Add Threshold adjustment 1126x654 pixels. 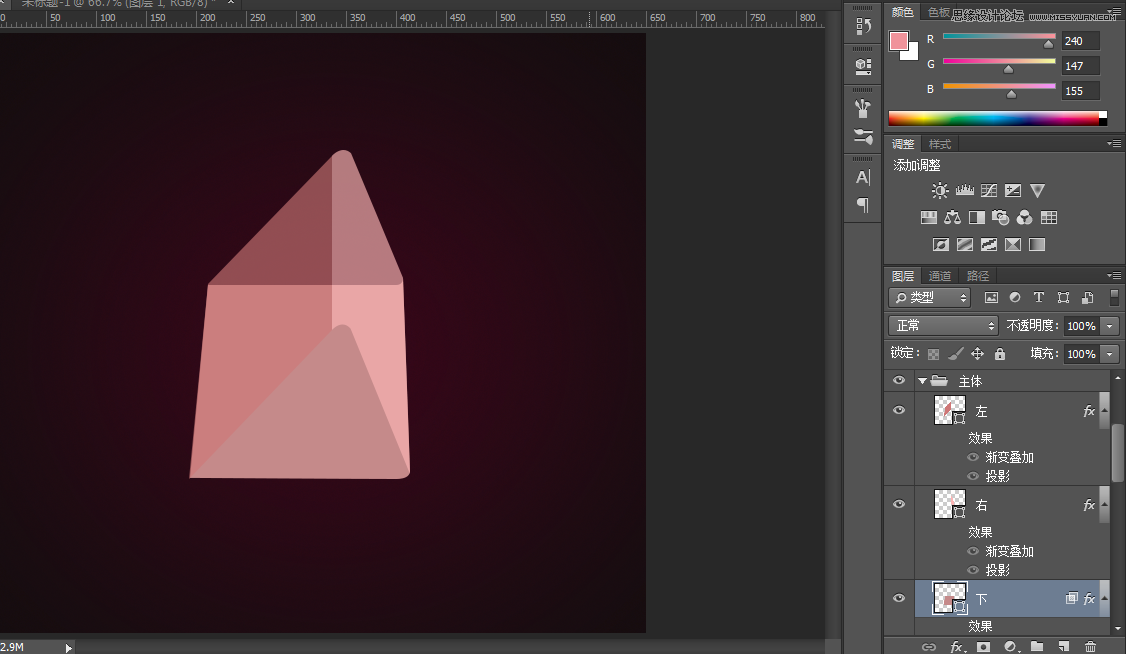pyautogui.click(x=989, y=245)
